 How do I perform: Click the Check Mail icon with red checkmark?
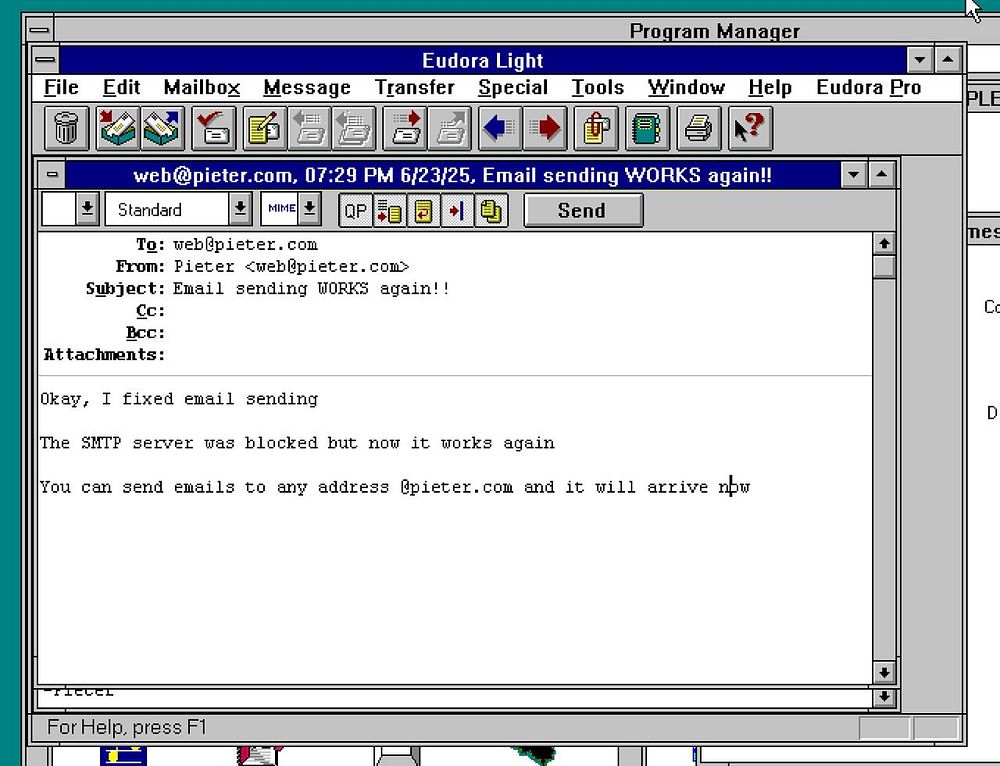tap(214, 129)
